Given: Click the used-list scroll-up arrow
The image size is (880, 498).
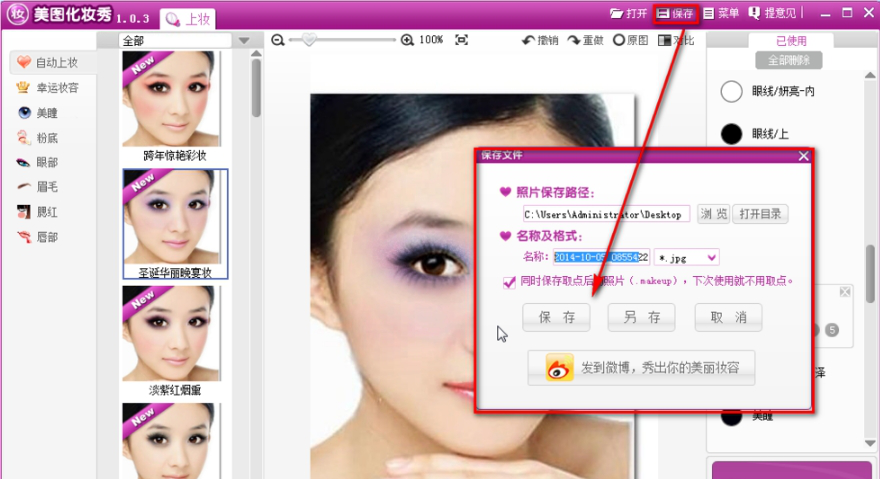Looking at the screenshot, I should tap(870, 75).
